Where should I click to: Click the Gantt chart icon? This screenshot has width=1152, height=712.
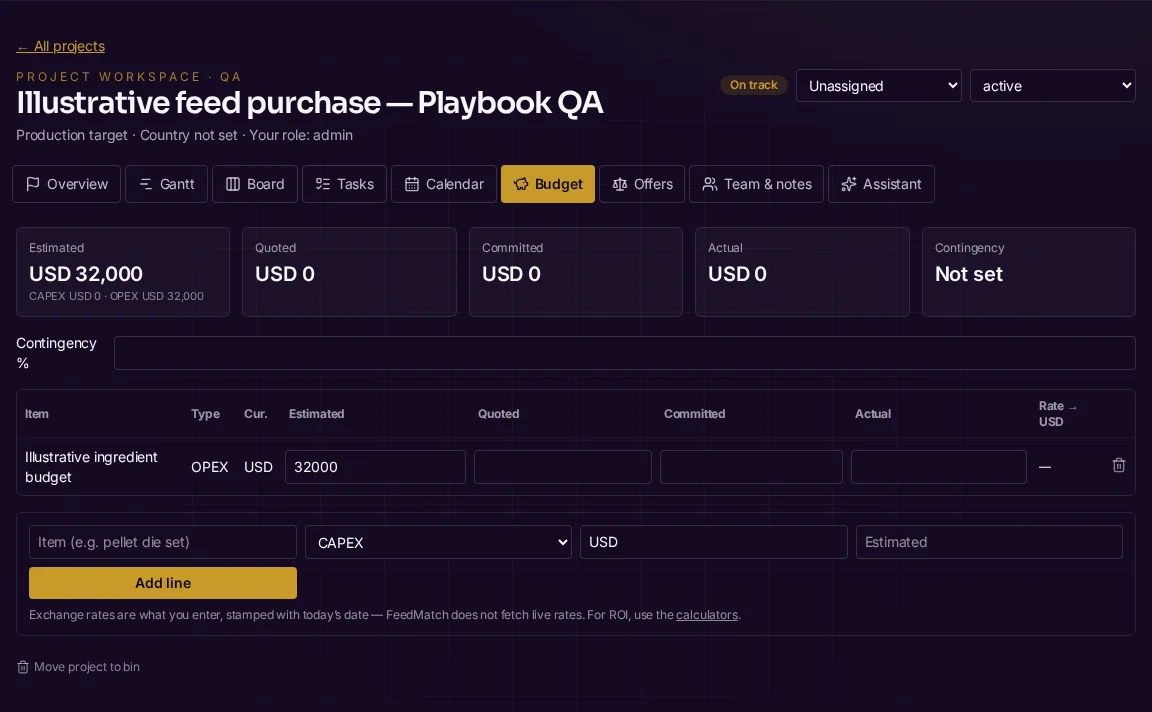(x=145, y=184)
